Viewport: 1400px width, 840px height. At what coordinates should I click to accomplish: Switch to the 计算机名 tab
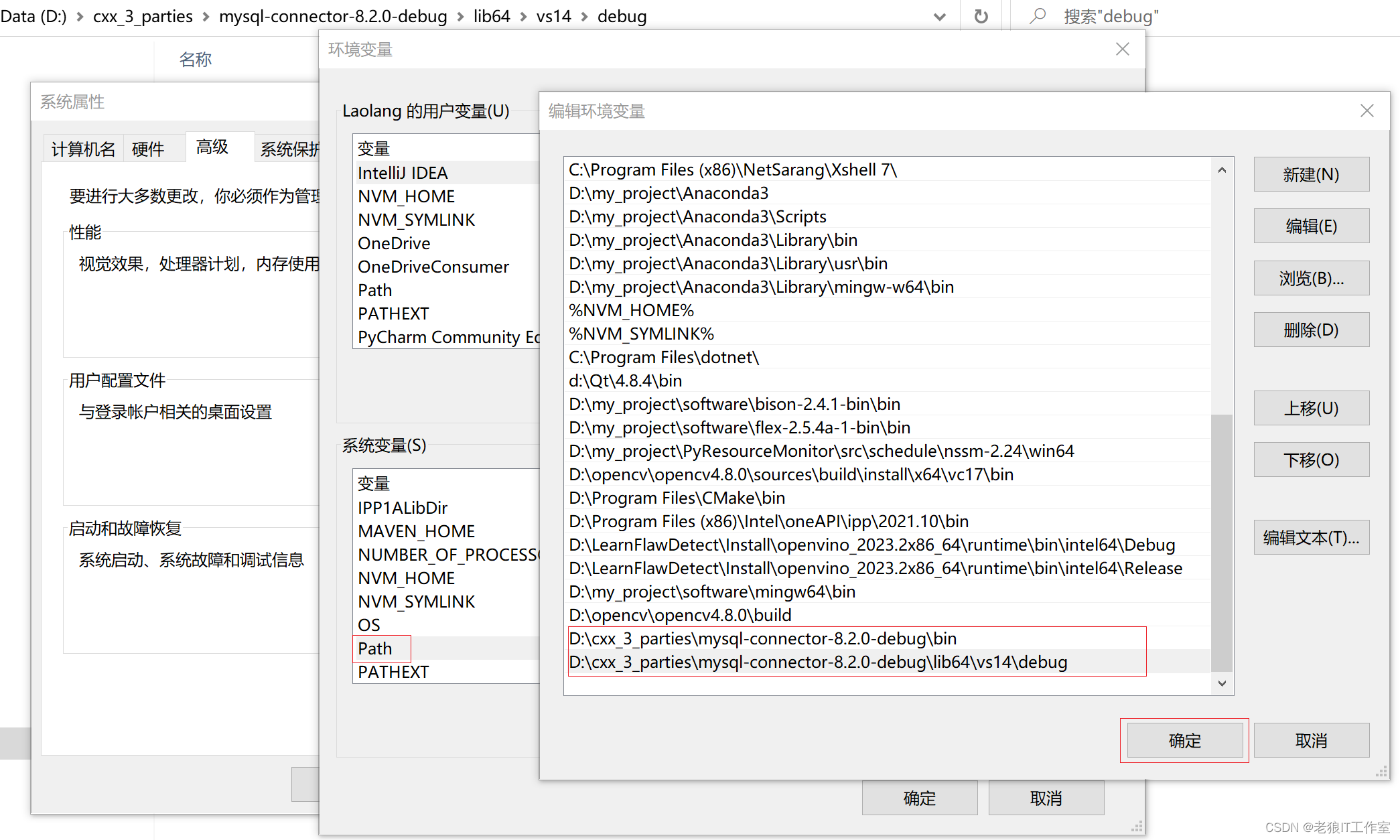pos(83,149)
